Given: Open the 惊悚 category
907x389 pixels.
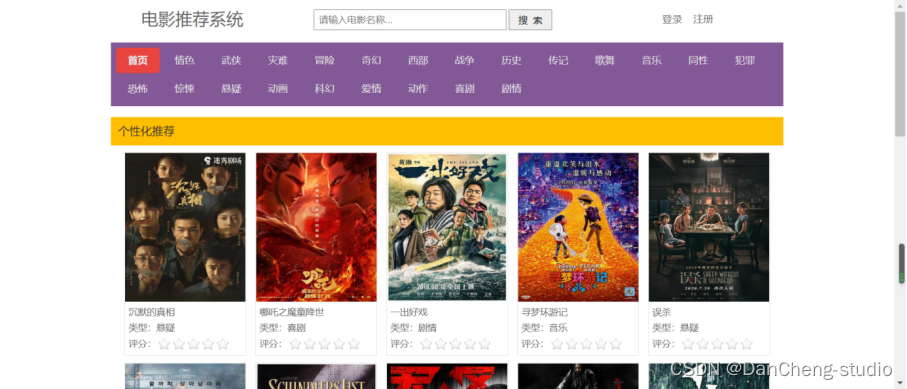Looking at the screenshot, I should [x=185, y=89].
